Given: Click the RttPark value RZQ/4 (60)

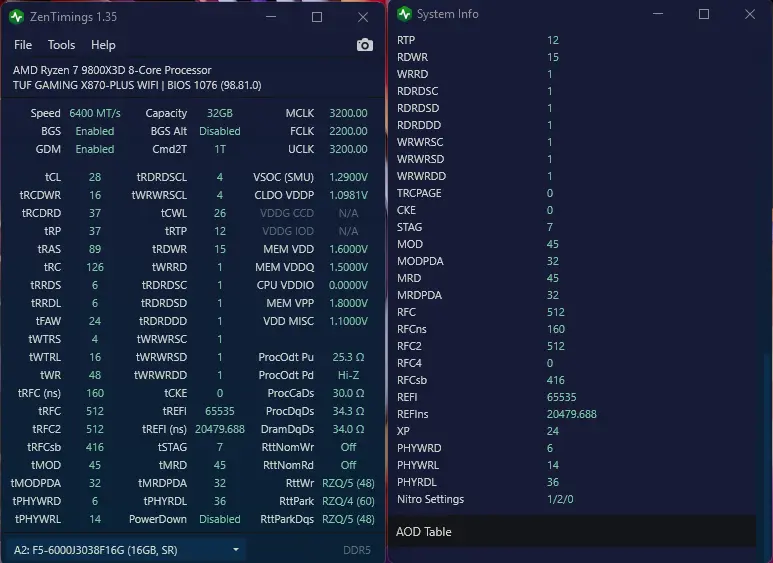Looking at the screenshot, I should tap(348, 501).
